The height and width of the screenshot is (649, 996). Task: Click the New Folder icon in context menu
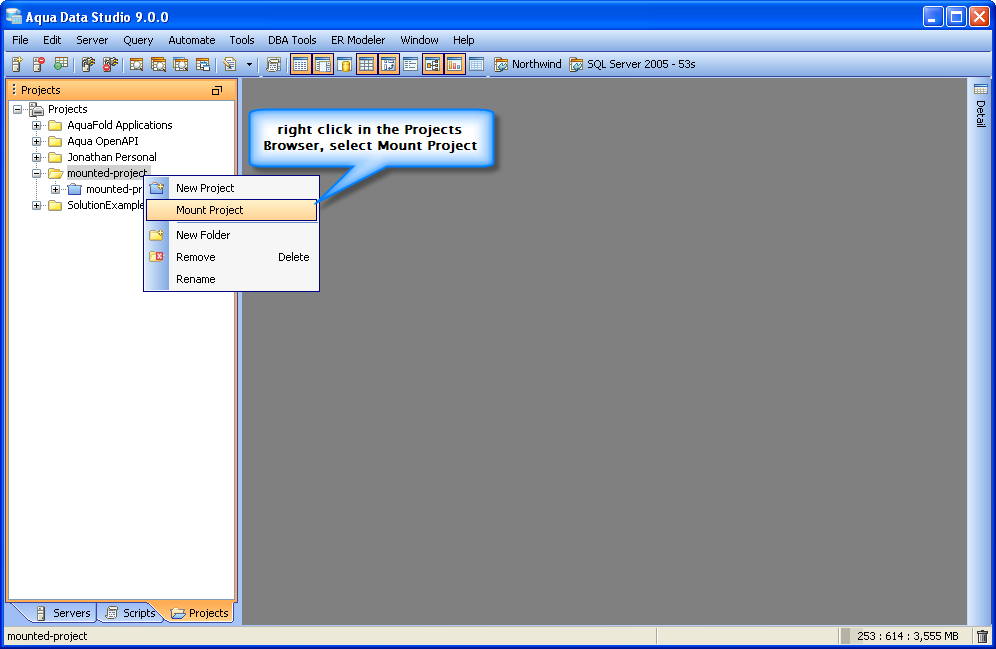pos(157,235)
